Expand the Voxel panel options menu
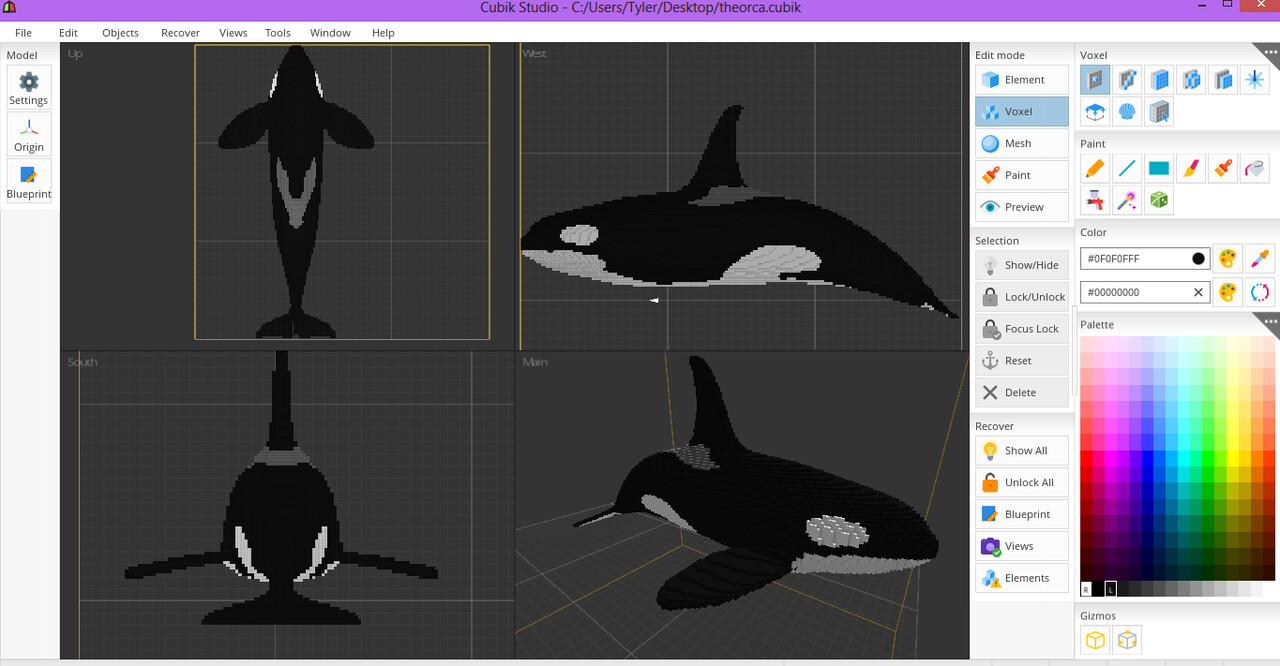The height and width of the screenshot is (666, 1280). tap(1269, 50)
